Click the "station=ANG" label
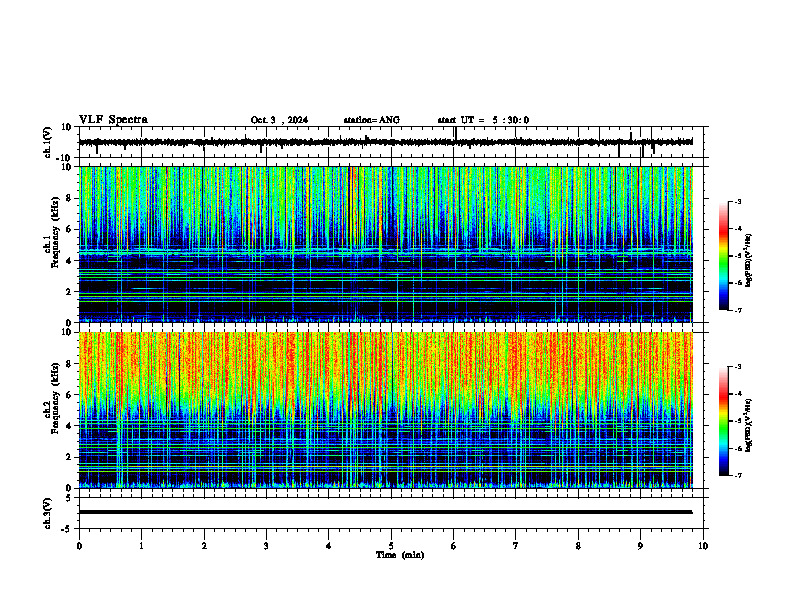This screenshot has width=792, height=612. point(372,120)
